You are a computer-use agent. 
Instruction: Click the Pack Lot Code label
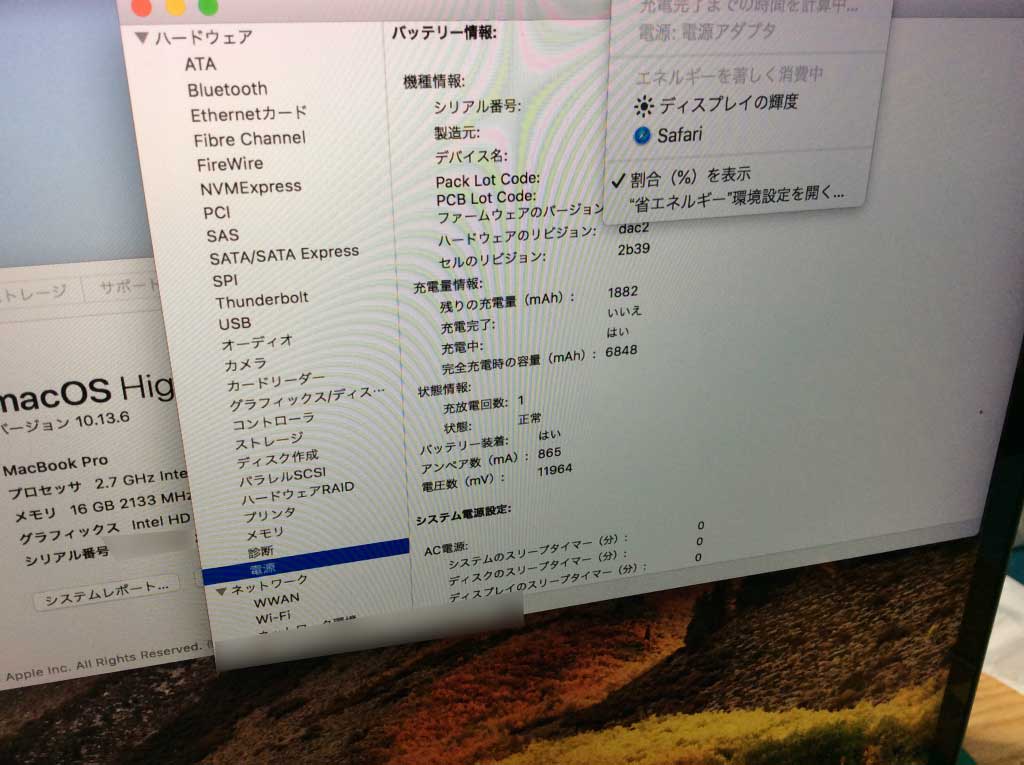488,180
